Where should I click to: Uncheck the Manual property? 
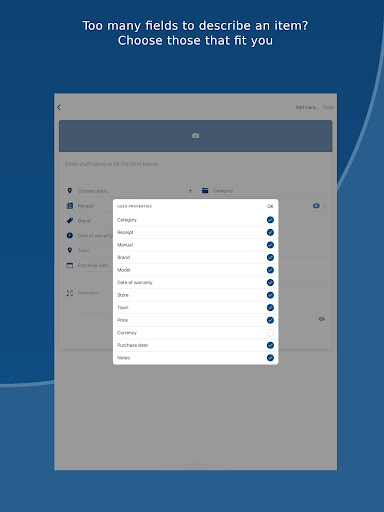point(270,245)
